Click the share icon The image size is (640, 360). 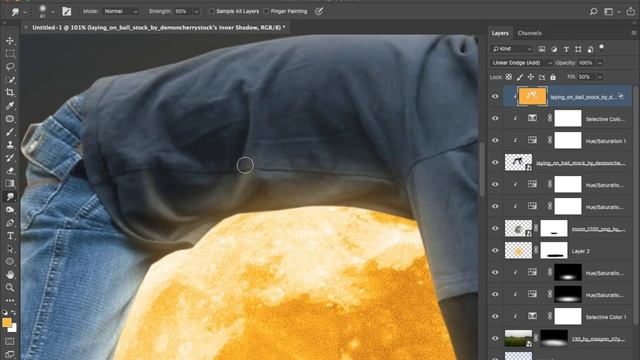631,11
